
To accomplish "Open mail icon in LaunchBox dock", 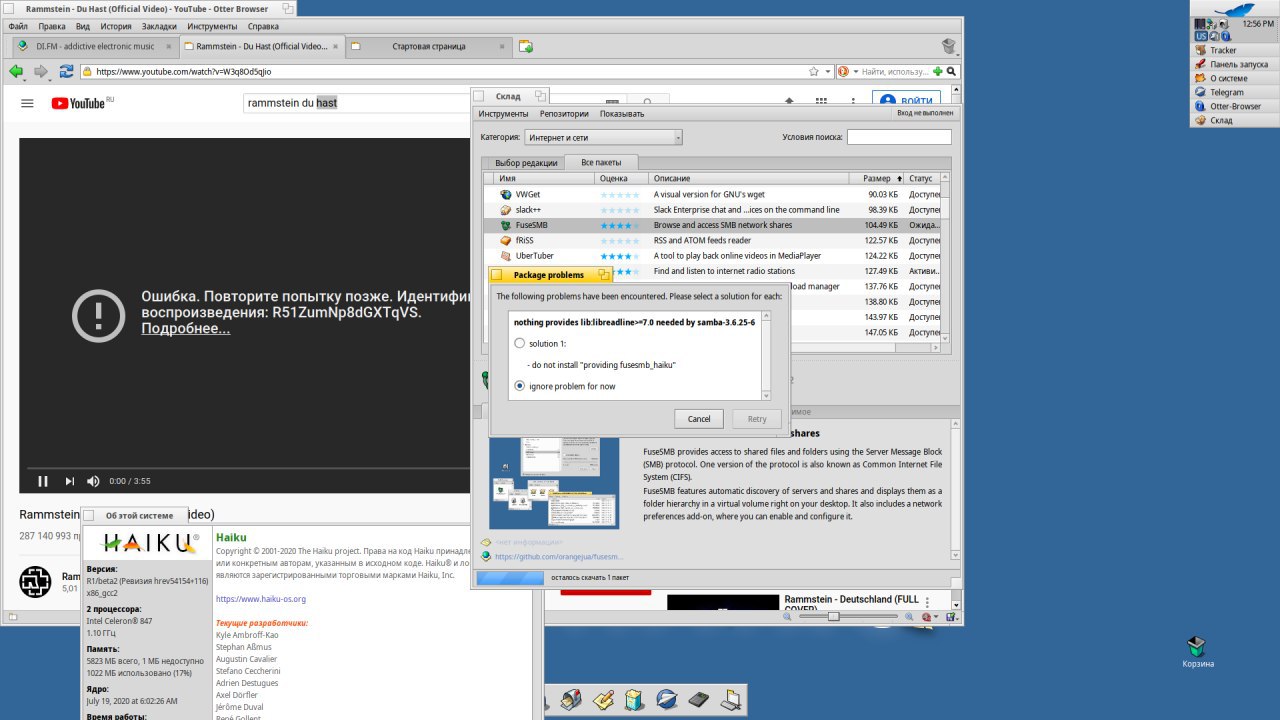I will (x=572, y=698).
